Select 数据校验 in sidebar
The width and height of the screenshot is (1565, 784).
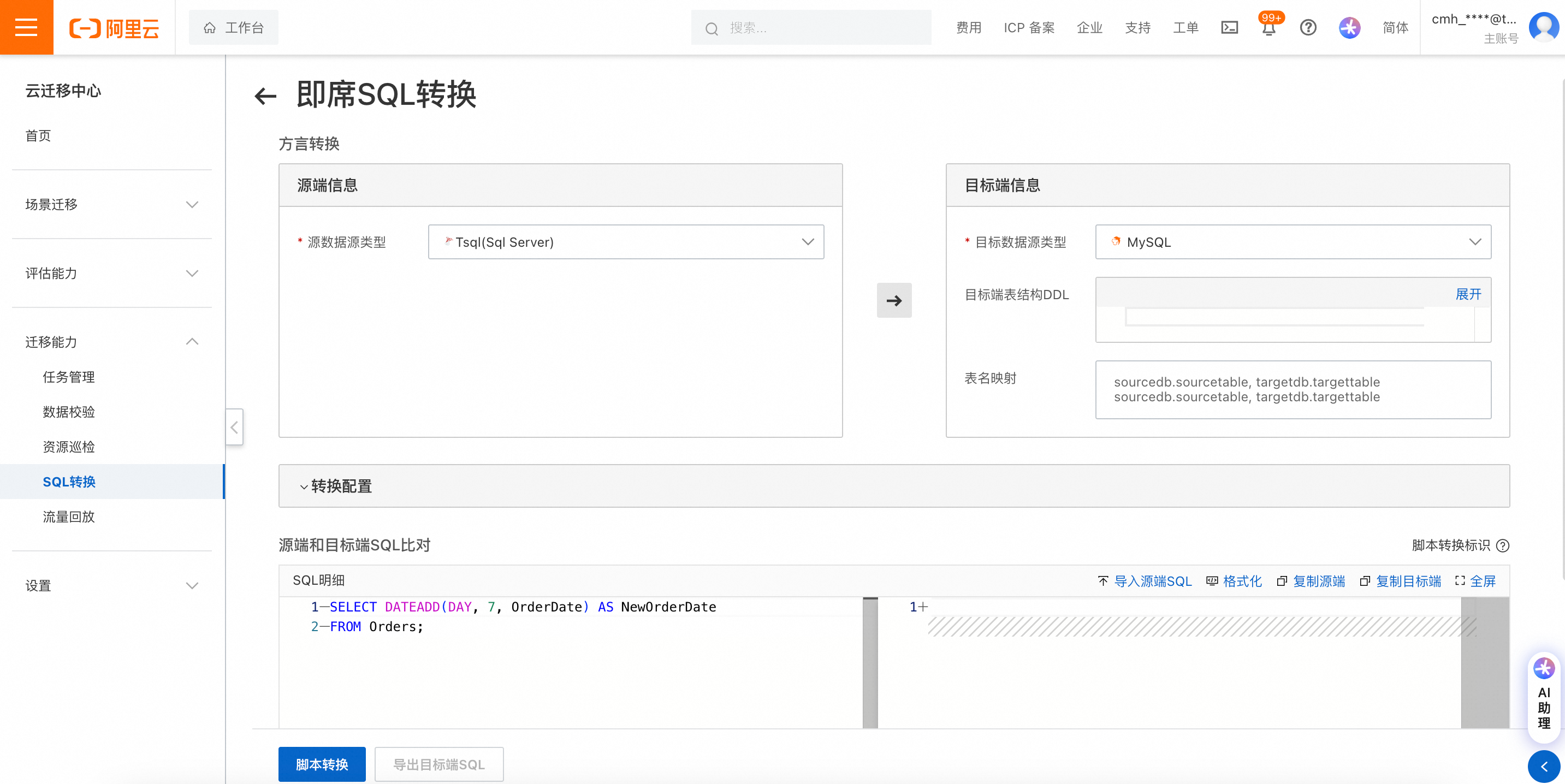tap(69, 412)
